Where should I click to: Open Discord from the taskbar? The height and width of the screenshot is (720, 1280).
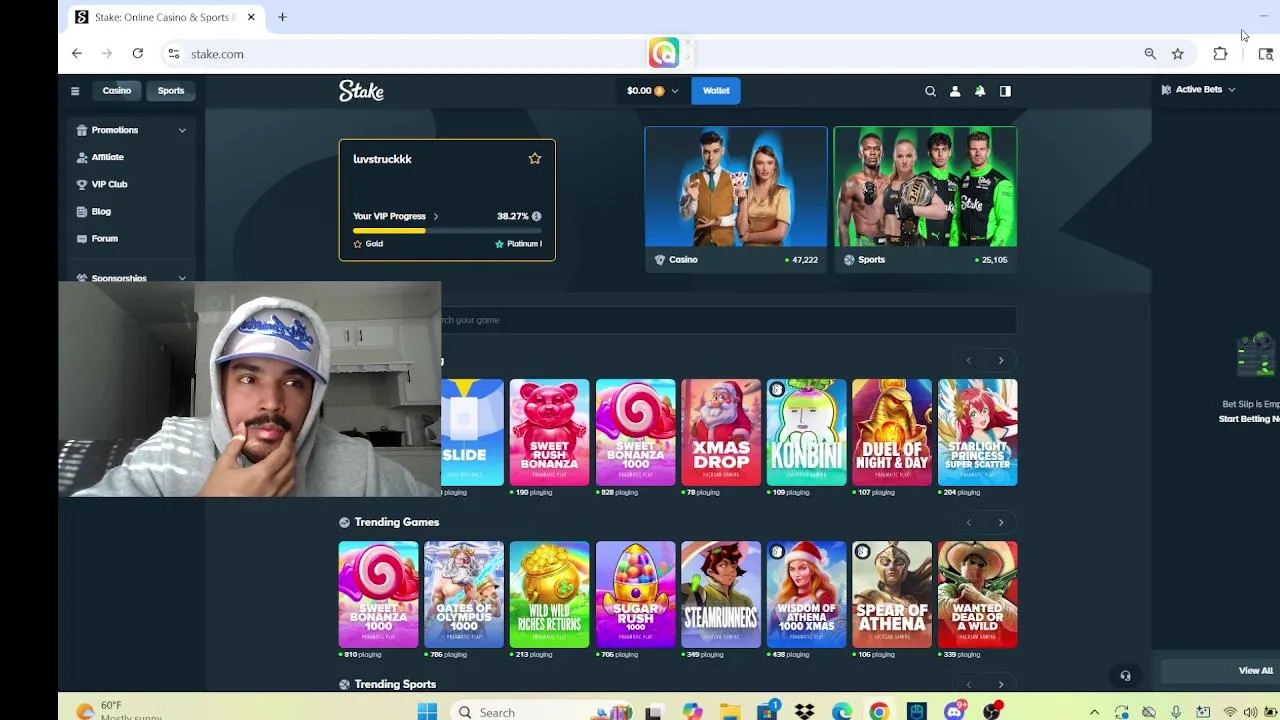pos(955,712)
